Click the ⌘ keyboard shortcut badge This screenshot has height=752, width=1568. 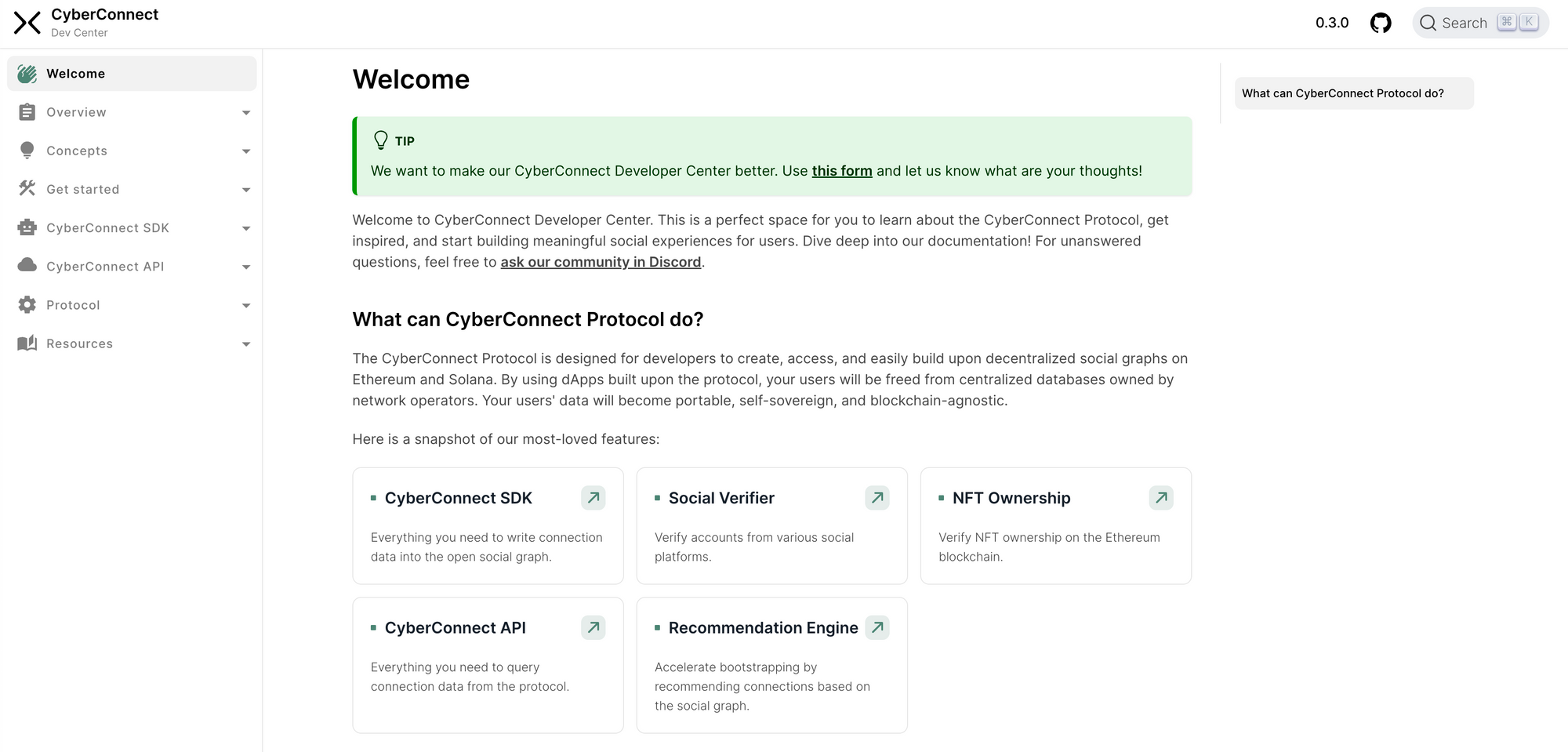[x=1506, y=22]
